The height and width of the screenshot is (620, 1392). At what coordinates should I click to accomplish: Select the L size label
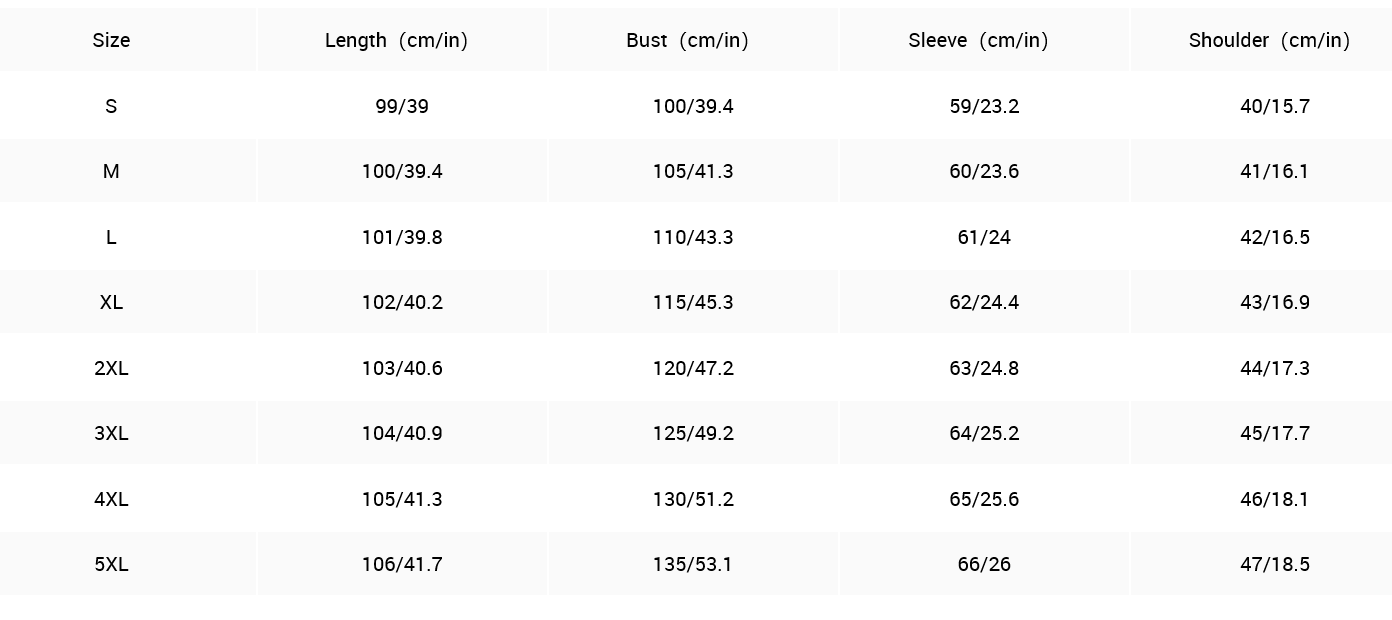click(x=111, y=237)
